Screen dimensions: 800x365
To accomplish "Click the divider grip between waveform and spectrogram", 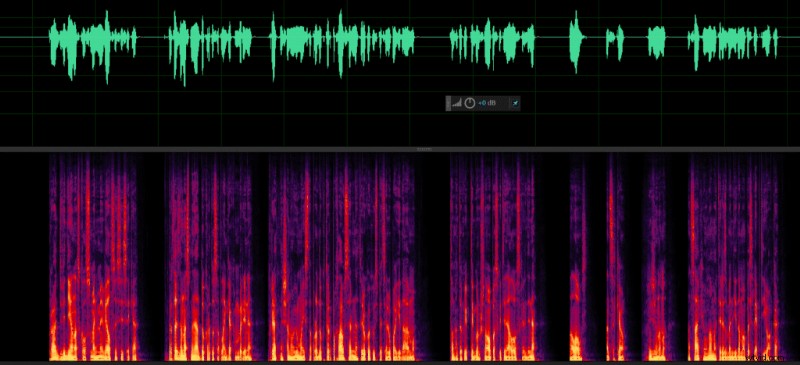I will click(424, 149).
